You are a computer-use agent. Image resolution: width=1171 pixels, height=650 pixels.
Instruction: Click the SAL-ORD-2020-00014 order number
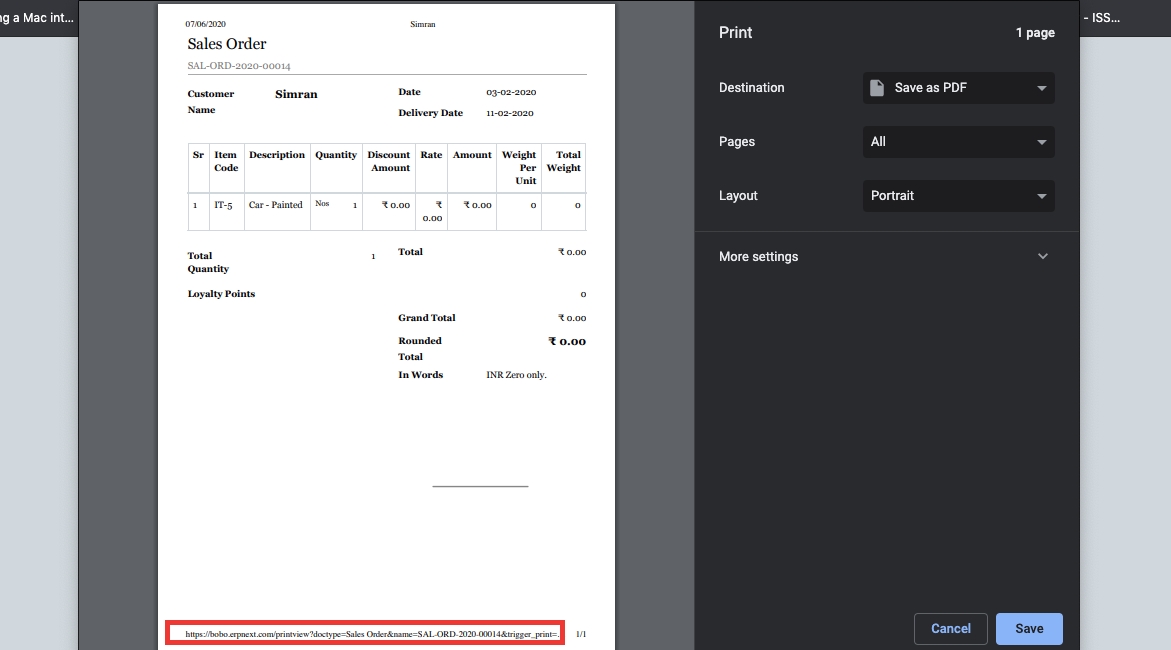pyautogui.click(x=239, y=66)
